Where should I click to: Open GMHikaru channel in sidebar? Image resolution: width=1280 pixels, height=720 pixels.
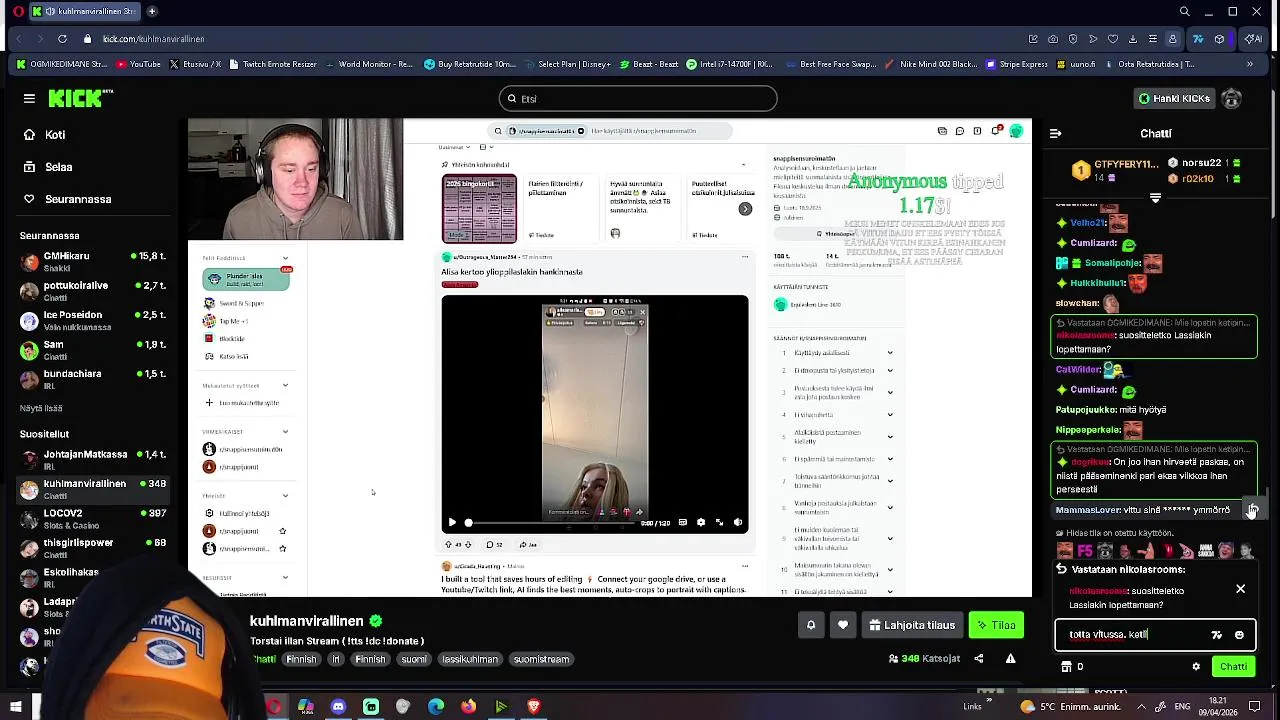[93, 261]
